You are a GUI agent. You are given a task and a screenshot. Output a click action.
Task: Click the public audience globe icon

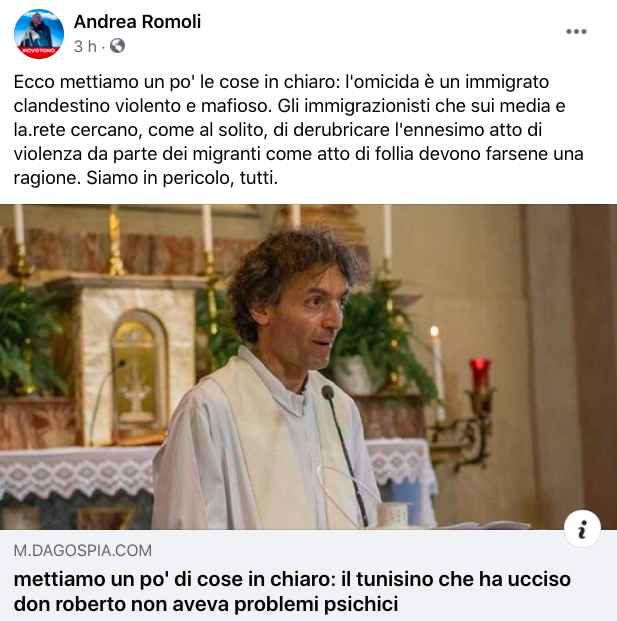point(118,46)
